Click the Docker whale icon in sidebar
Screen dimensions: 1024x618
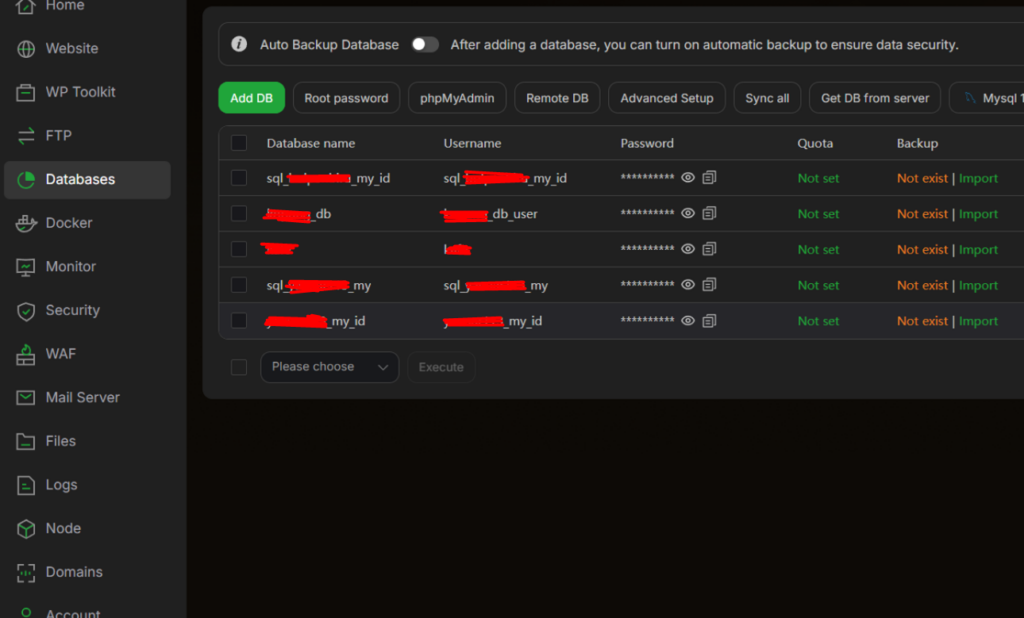[25, 223]
